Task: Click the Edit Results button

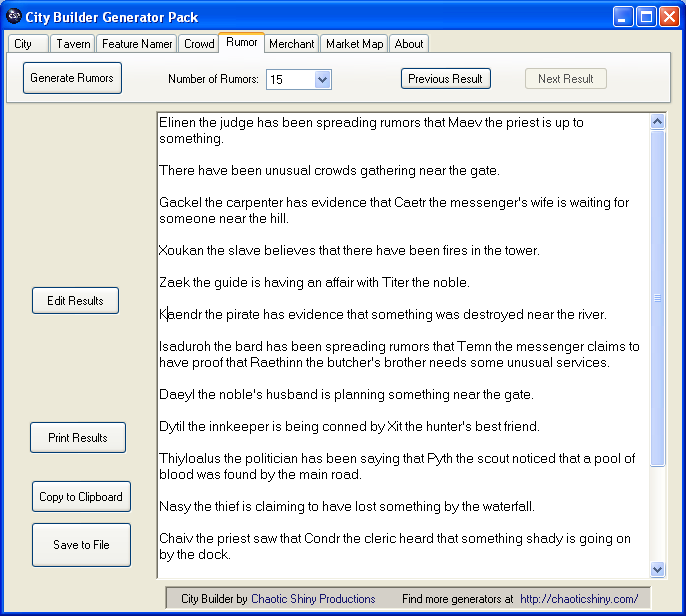Action: point(75,301)
